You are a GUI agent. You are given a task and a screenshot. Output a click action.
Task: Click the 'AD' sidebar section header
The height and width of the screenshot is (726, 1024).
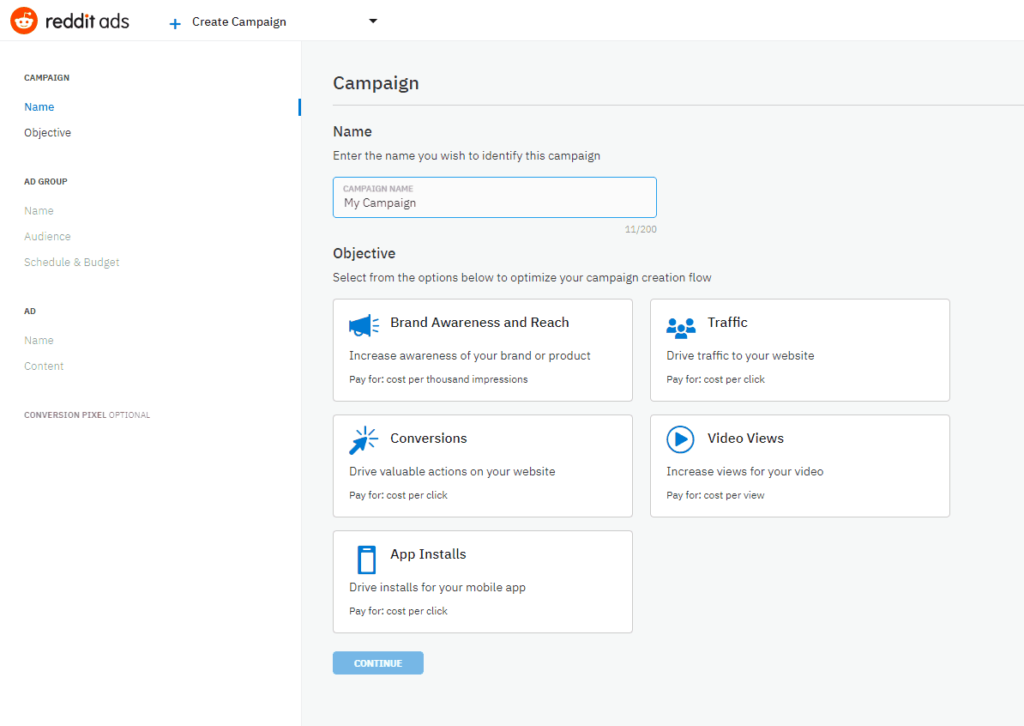coord(30,311)
